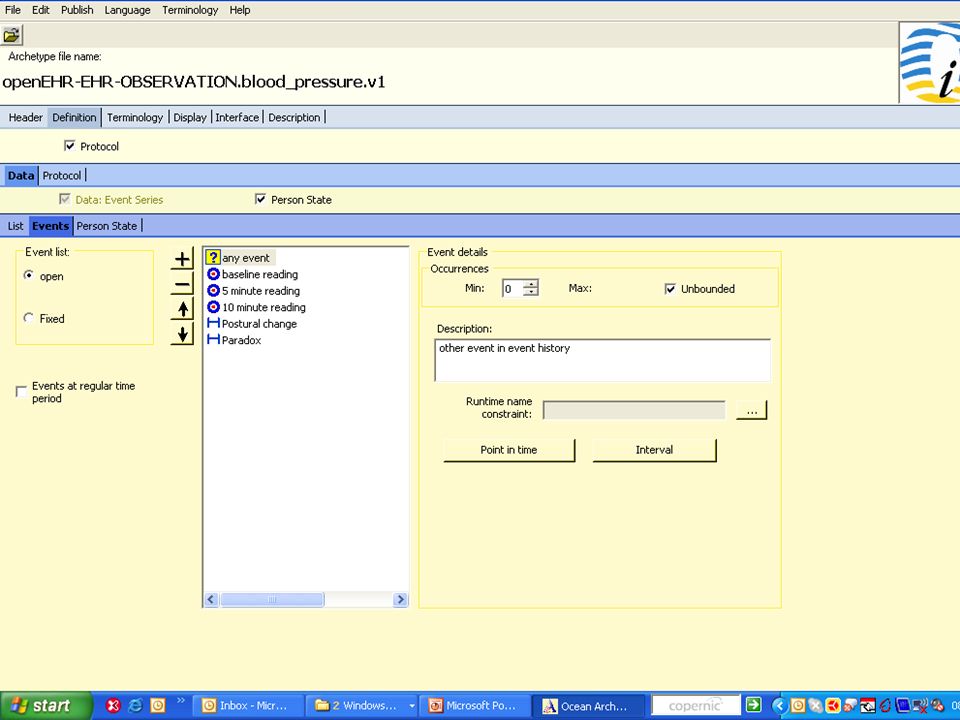Click interval icon beside Paradox
The image size is (960, 720).
[213, 339]
